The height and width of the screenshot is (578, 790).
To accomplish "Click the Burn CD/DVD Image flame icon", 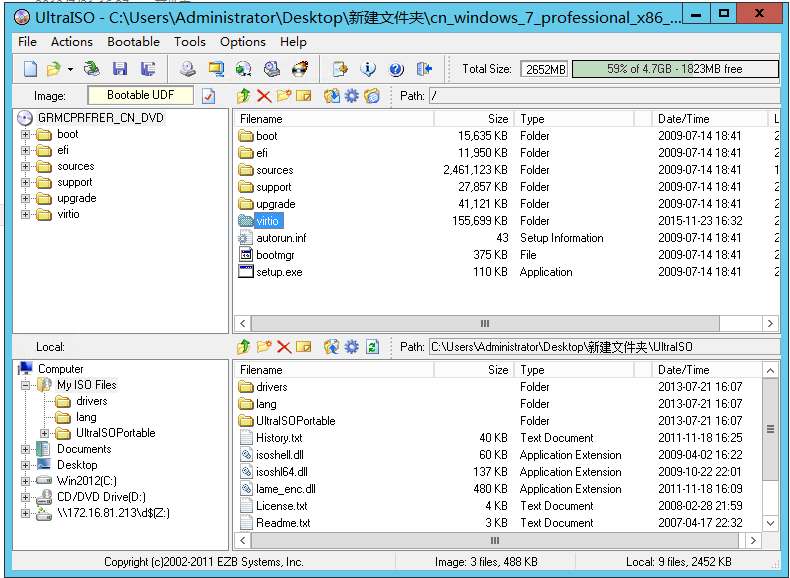I will coord(300,69).
